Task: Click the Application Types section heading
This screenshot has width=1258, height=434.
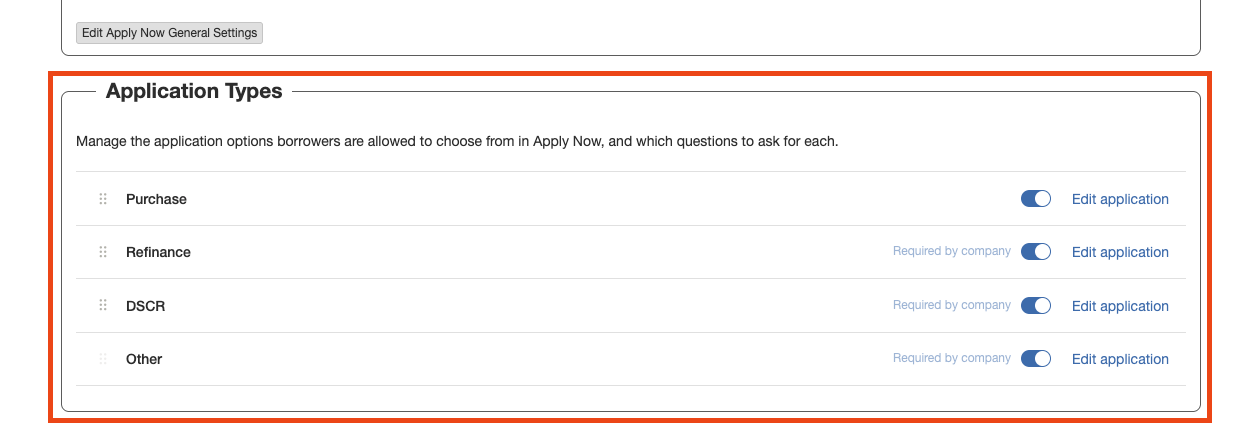Action: tap(194, 92)
